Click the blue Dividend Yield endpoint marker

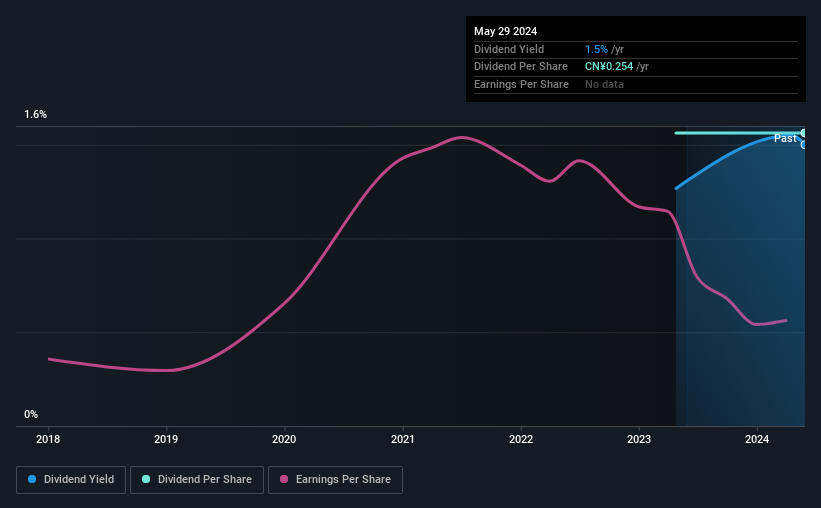click(x=803, y=145)
